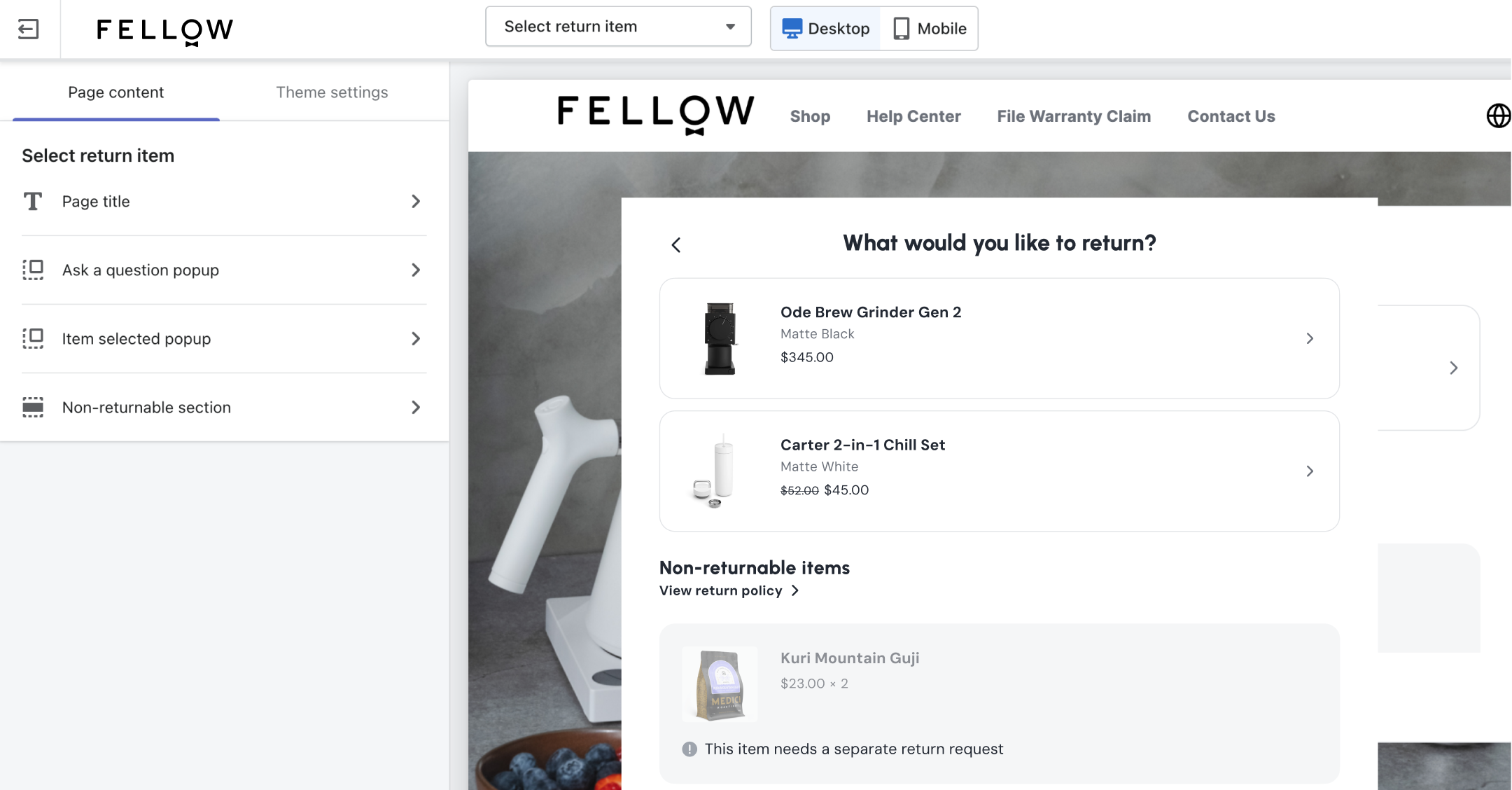
Task: Click the Page title text icon
Action: pos(33,202)
